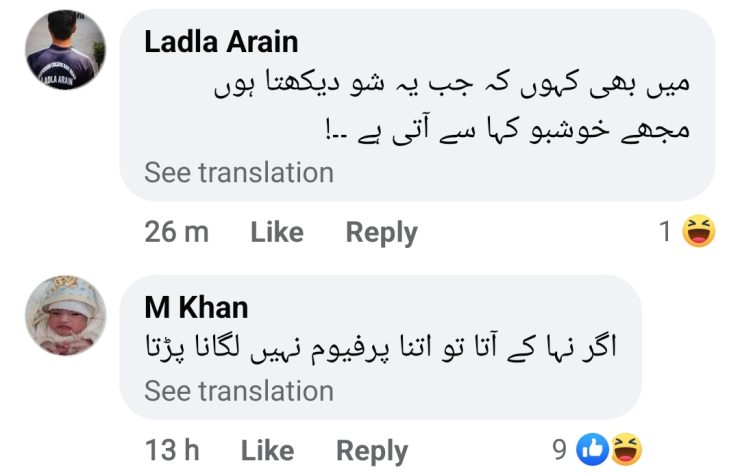Open the haha reaction on Ladla Arain's comment
Viewport: 740px width, 474px height.
698,232
